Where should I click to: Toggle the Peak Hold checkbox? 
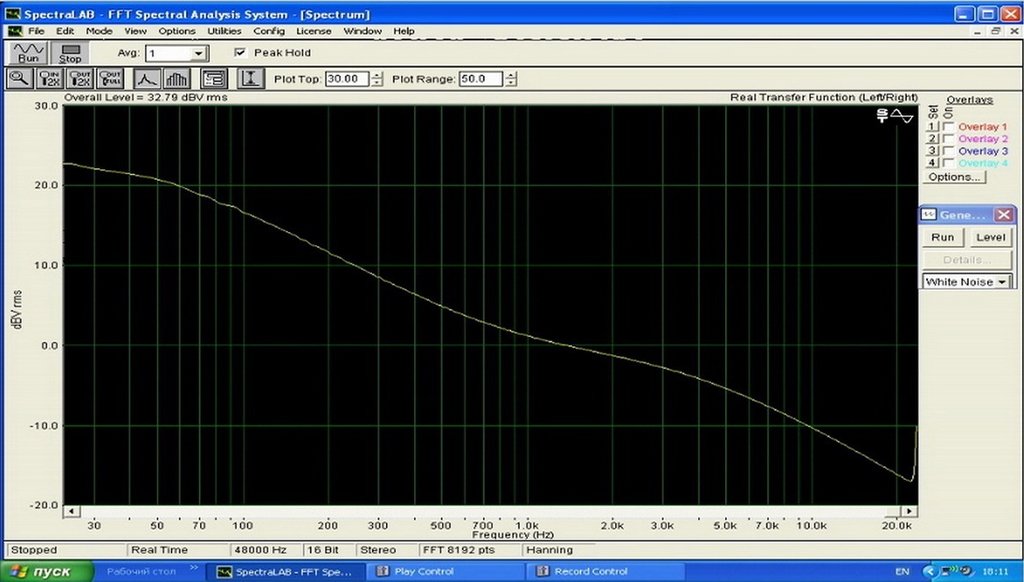pyautogui.click(x=240, y=52)
